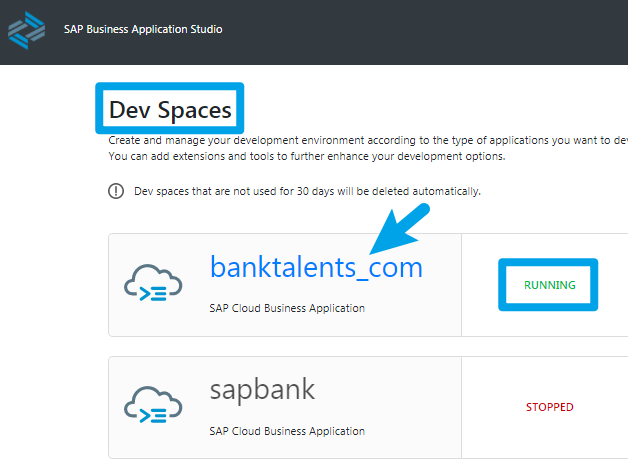Click the Dev Spaces heading
This screenshot has height=469, width=628.
[170, 110]
